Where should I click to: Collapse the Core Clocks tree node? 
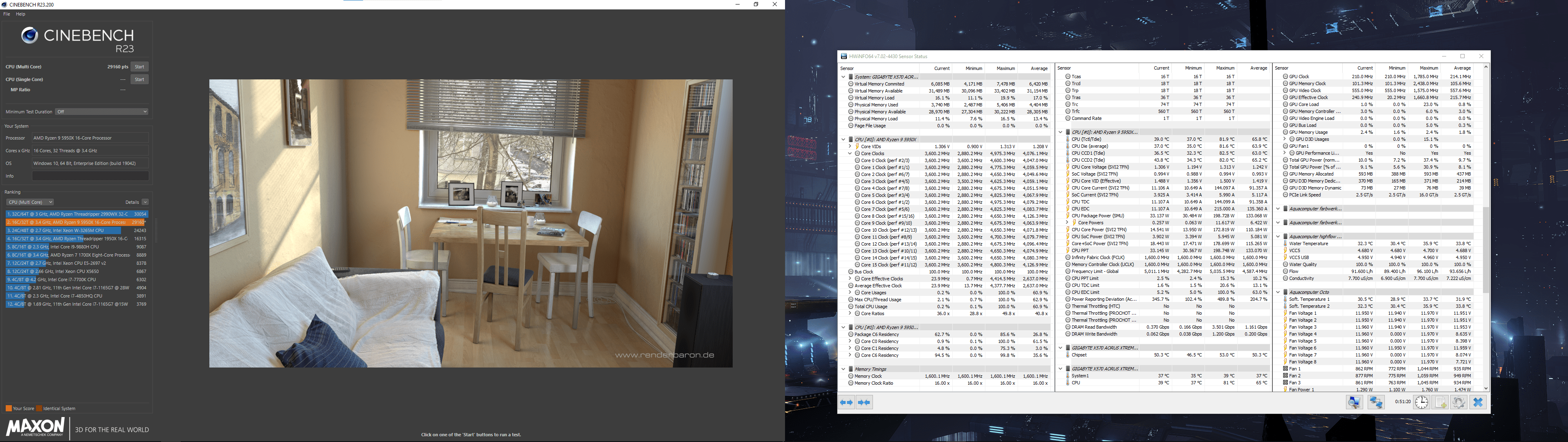pos(850,153)
